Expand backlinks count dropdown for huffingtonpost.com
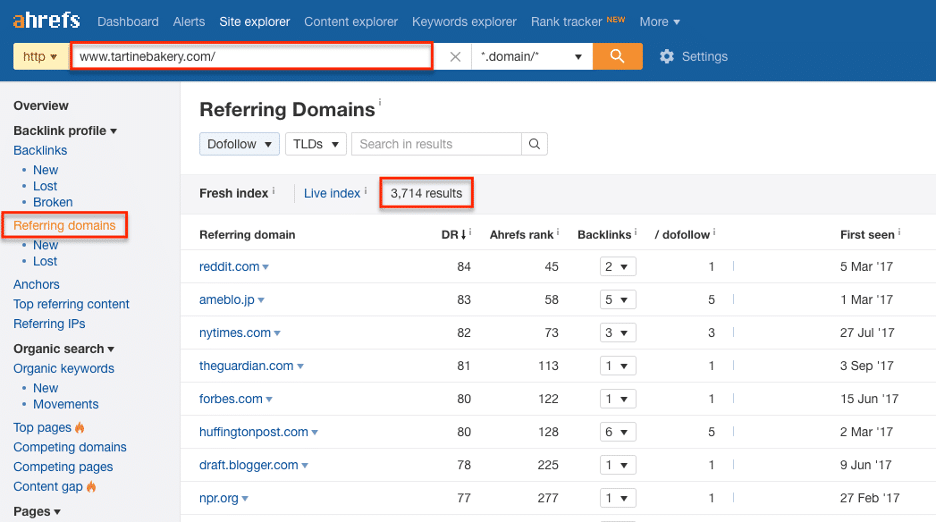Viewport: 936px width, 522px height. pyautogui.click(x=619, y=432)
